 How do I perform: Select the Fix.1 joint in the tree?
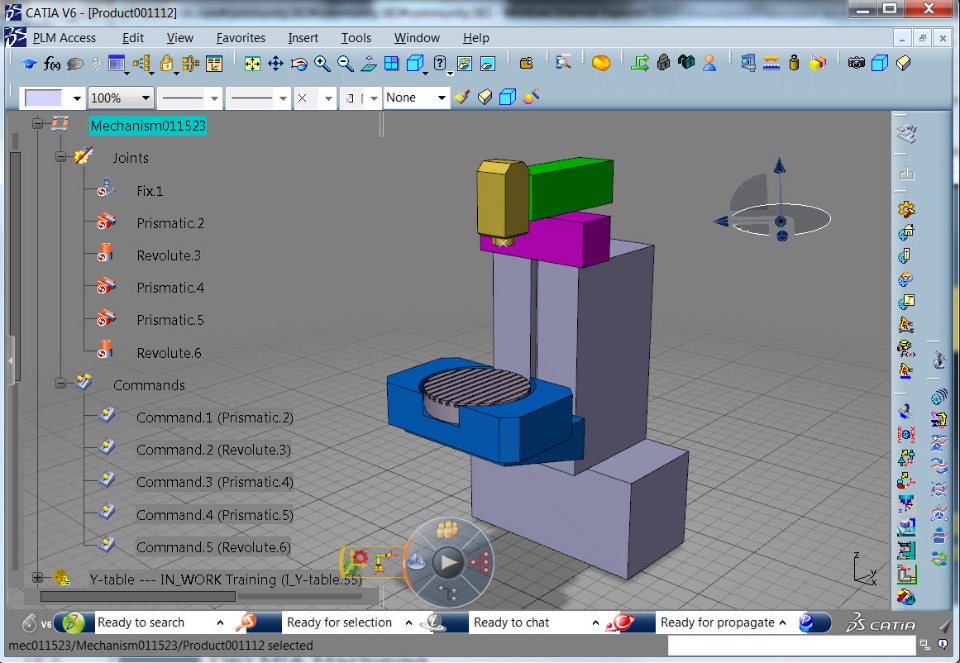click(x=149, y=191)
